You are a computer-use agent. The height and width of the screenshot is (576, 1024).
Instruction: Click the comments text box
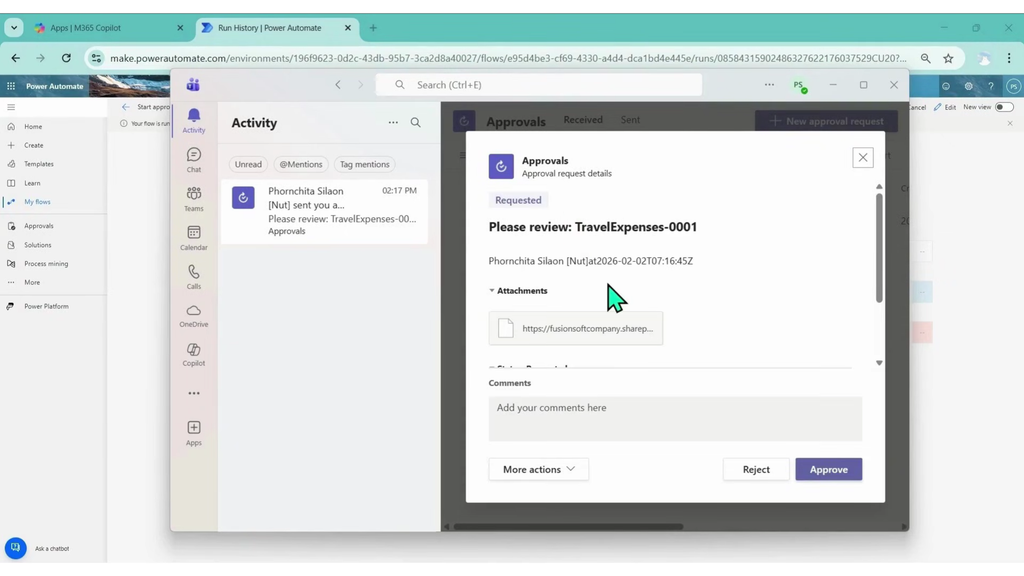click(675, 419)
